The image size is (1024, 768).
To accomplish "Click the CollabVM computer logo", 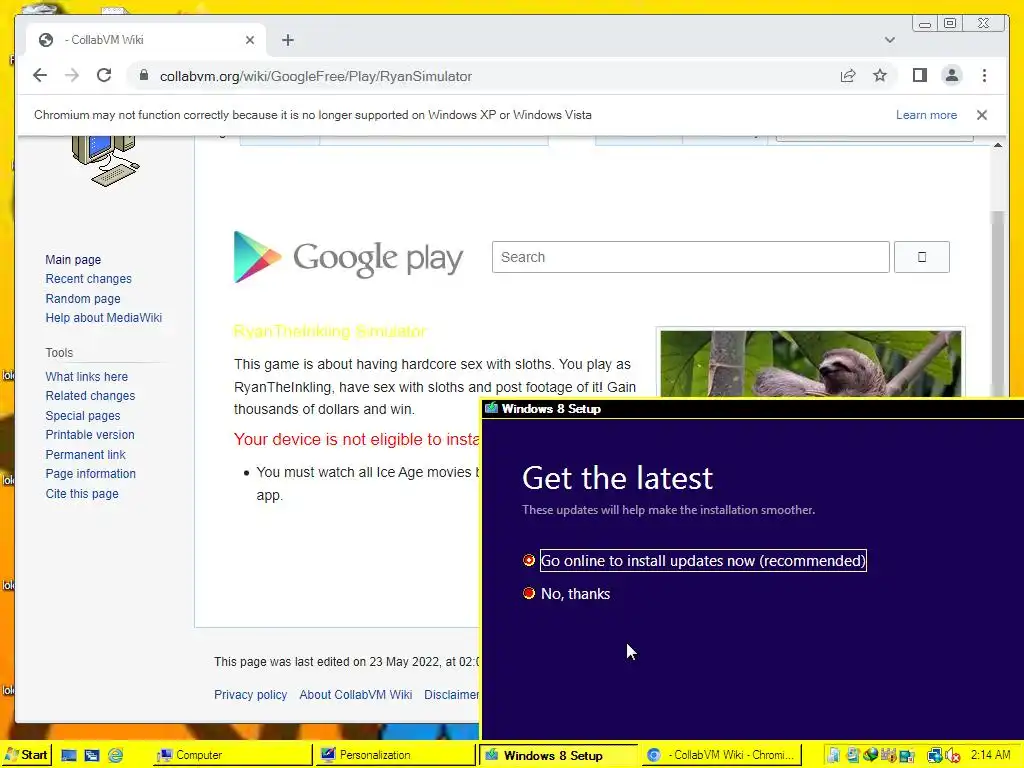I will 104,160.
